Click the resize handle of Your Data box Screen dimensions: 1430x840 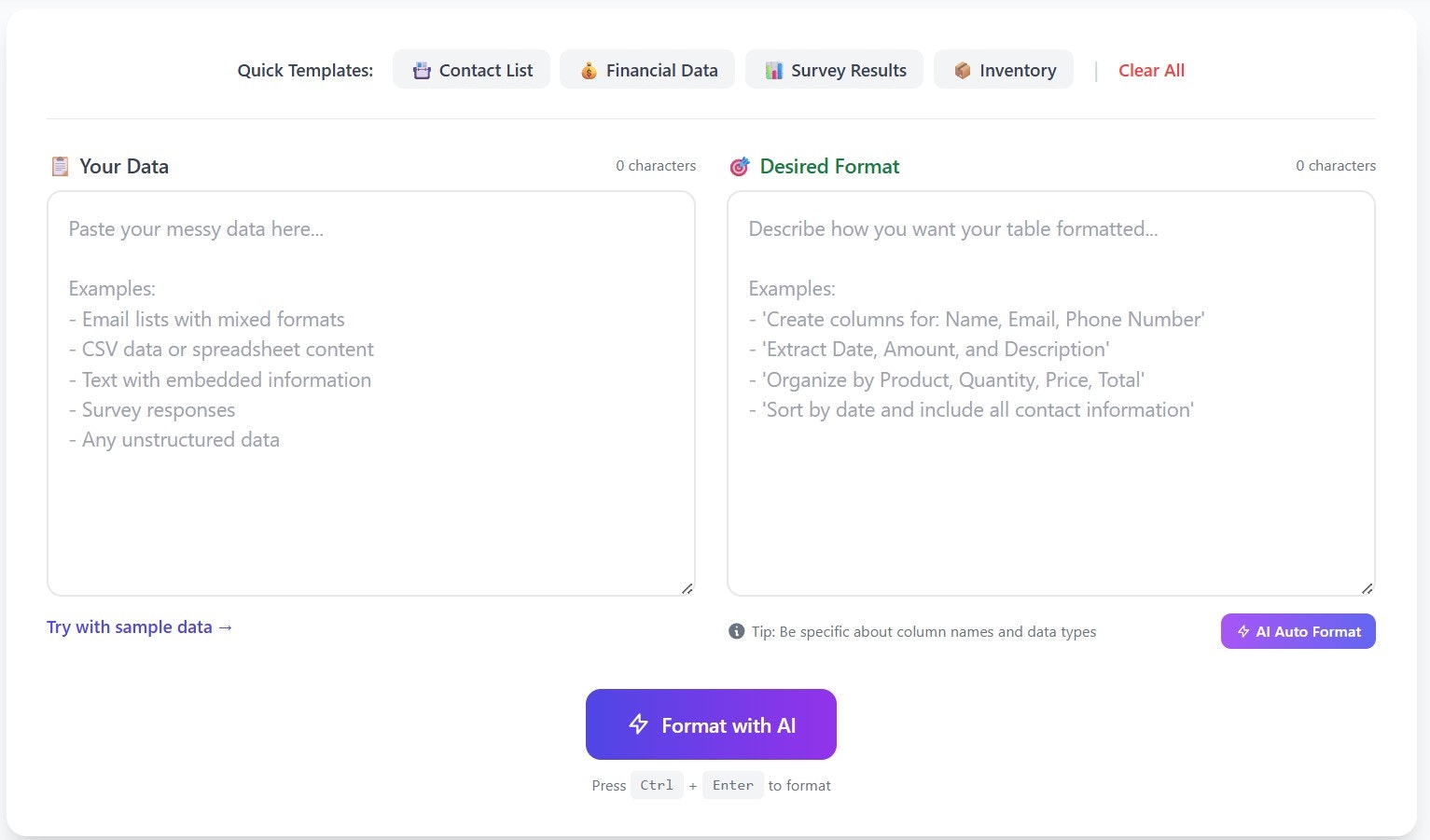tap(687, 588)
